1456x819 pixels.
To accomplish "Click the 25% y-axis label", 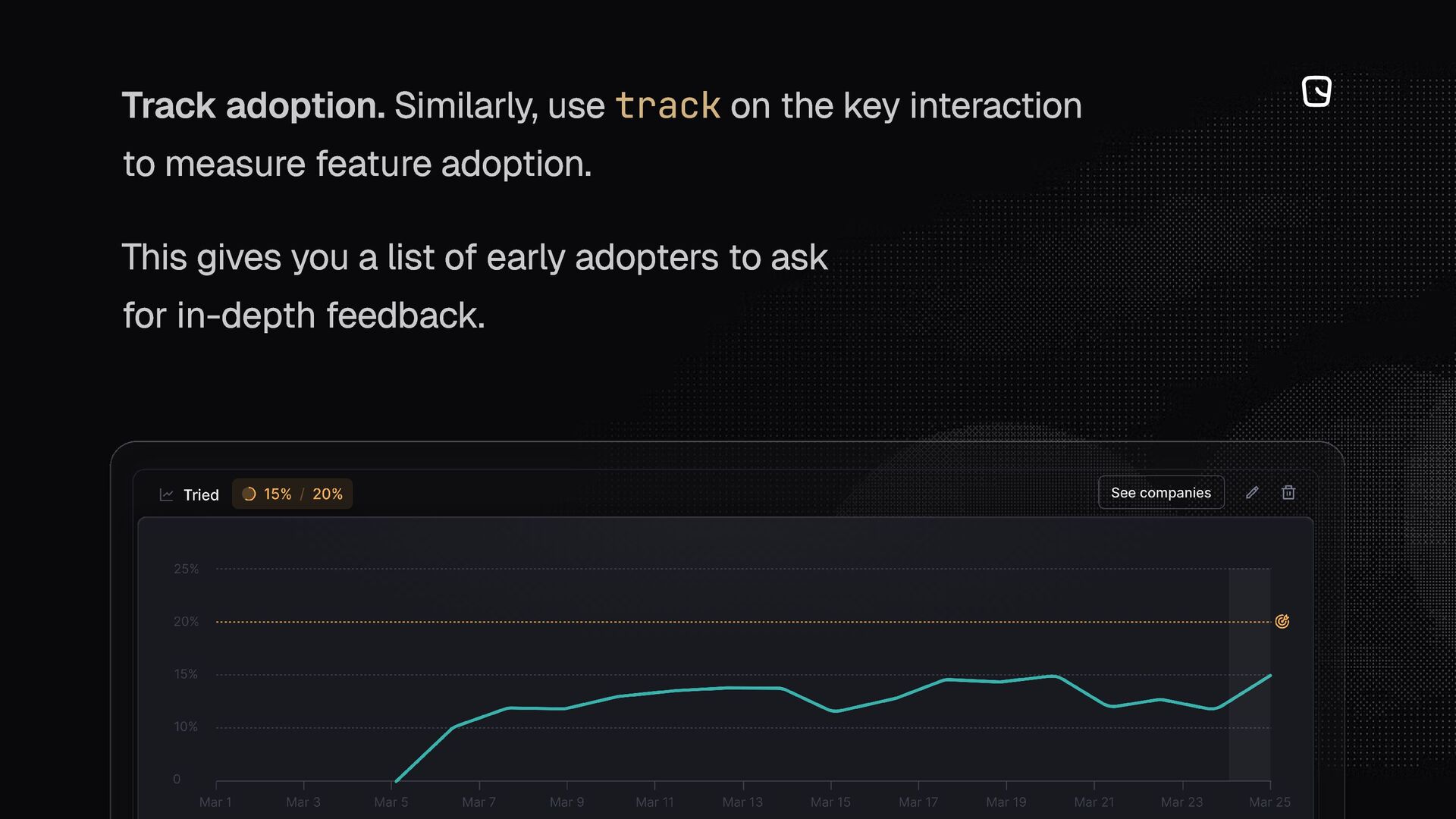I will pos(186,569).
